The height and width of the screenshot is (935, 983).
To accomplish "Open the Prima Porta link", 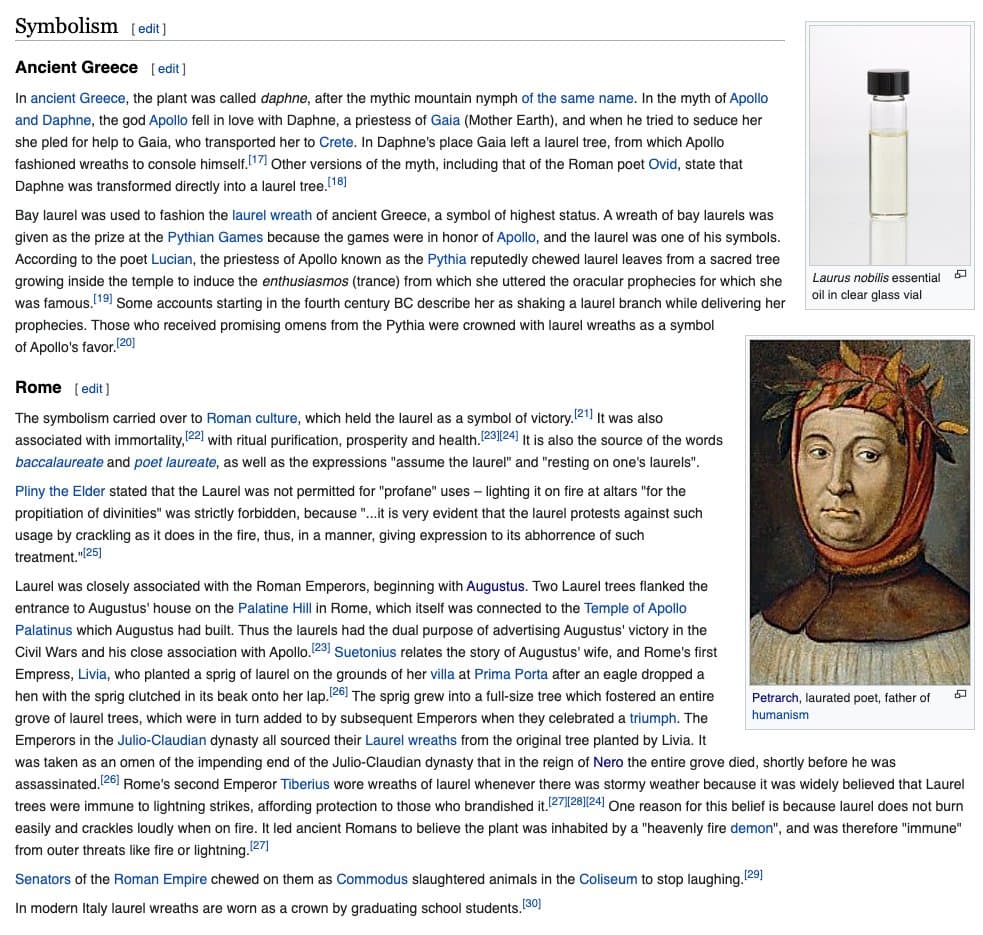I will point(510,674).
